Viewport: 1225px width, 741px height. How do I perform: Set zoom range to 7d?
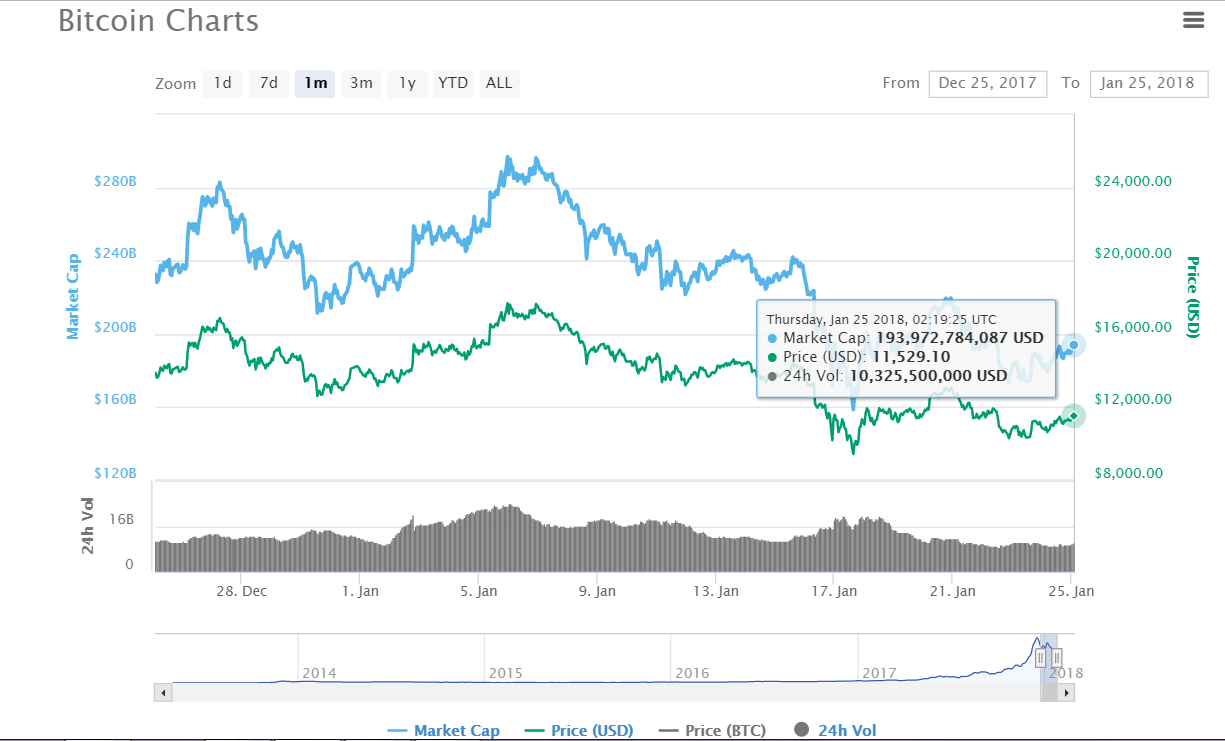click(x=269, y=83)
